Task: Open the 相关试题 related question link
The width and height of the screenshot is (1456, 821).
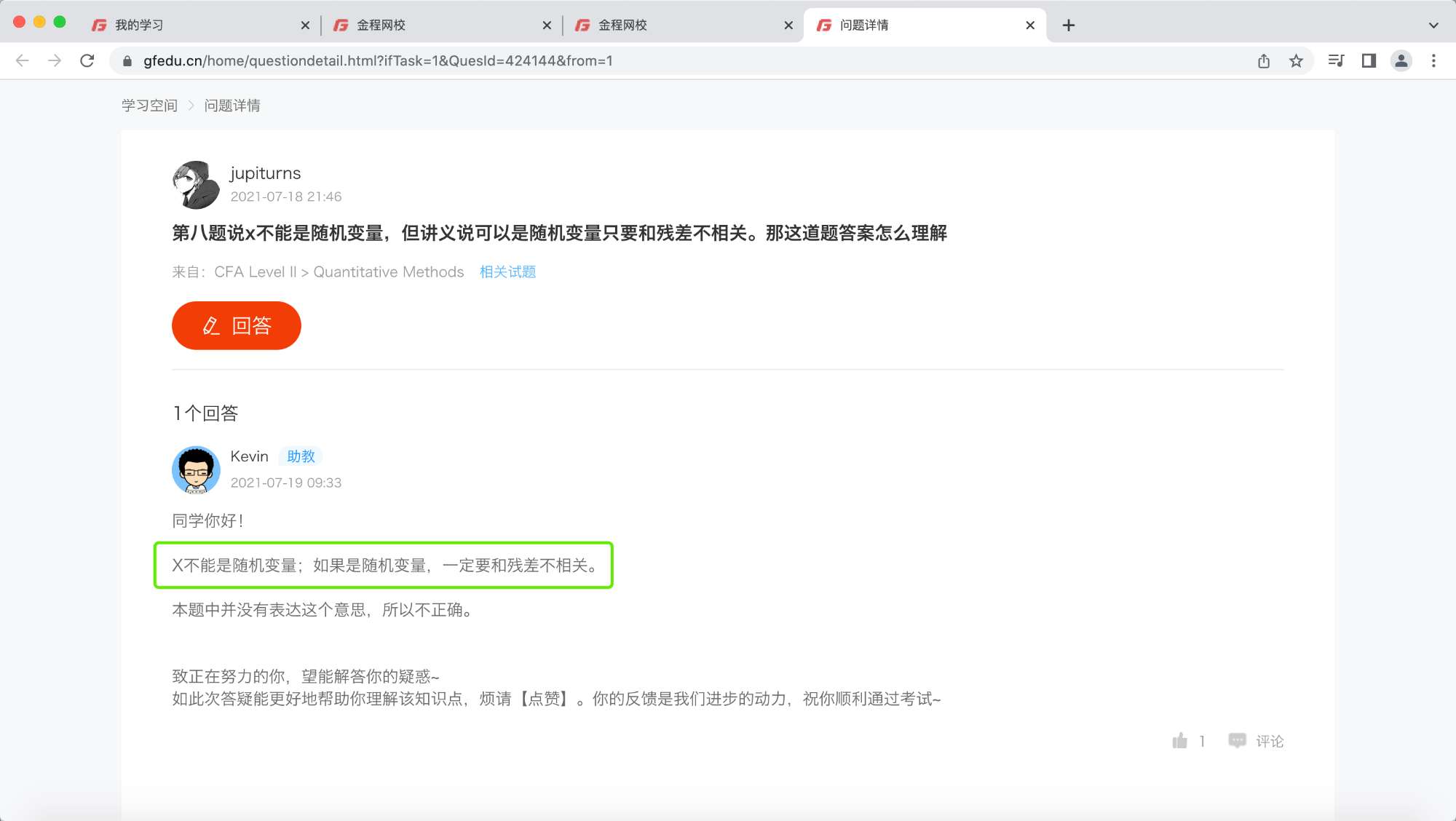Action: pos(507,272)
